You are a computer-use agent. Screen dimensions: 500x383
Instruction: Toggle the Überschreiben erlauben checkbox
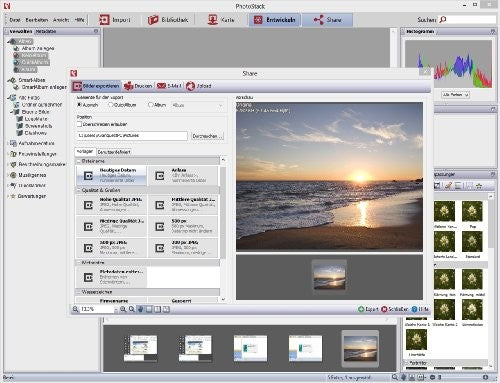pos(79,124)
